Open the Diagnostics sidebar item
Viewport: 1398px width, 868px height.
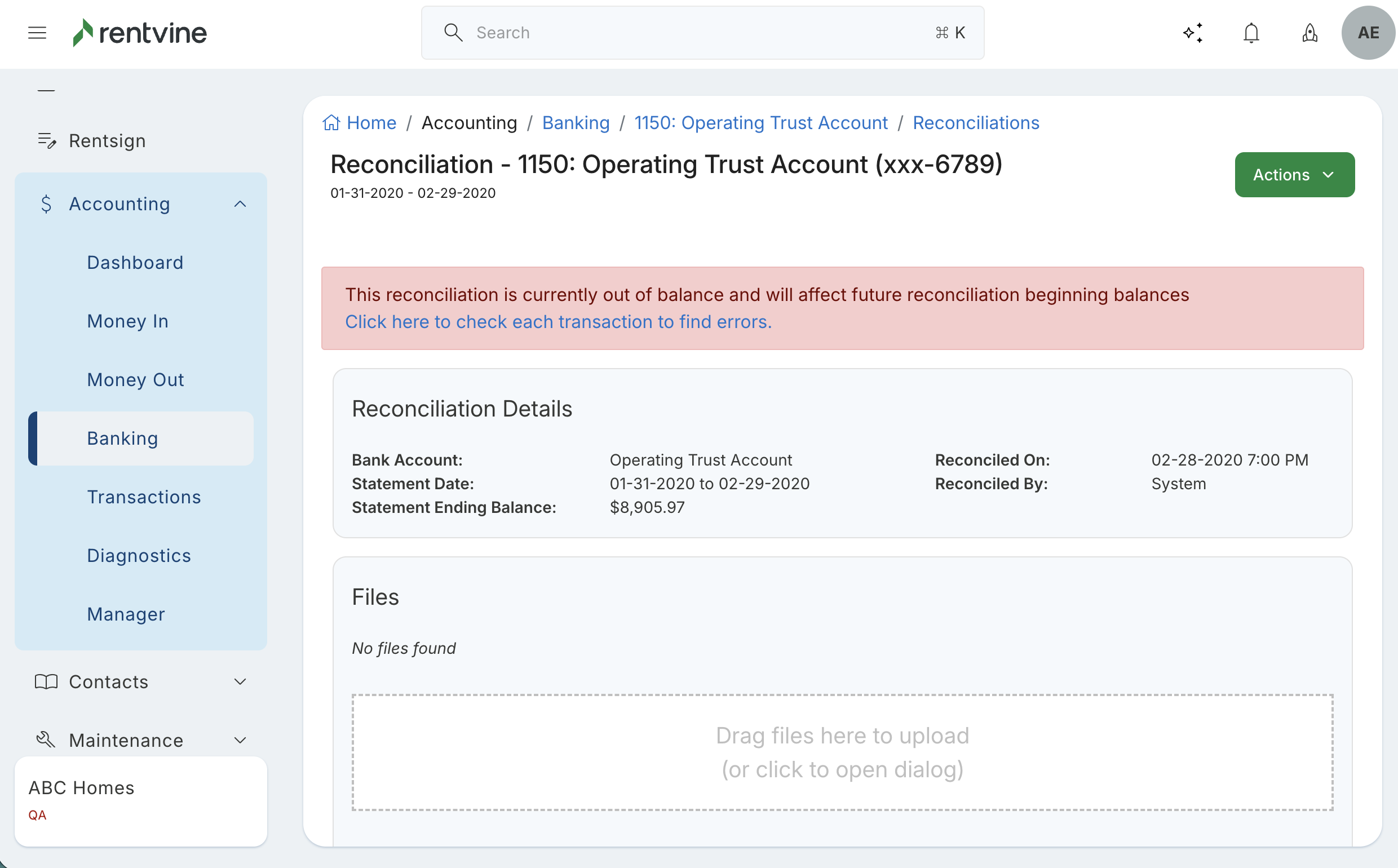click(138, 555)
